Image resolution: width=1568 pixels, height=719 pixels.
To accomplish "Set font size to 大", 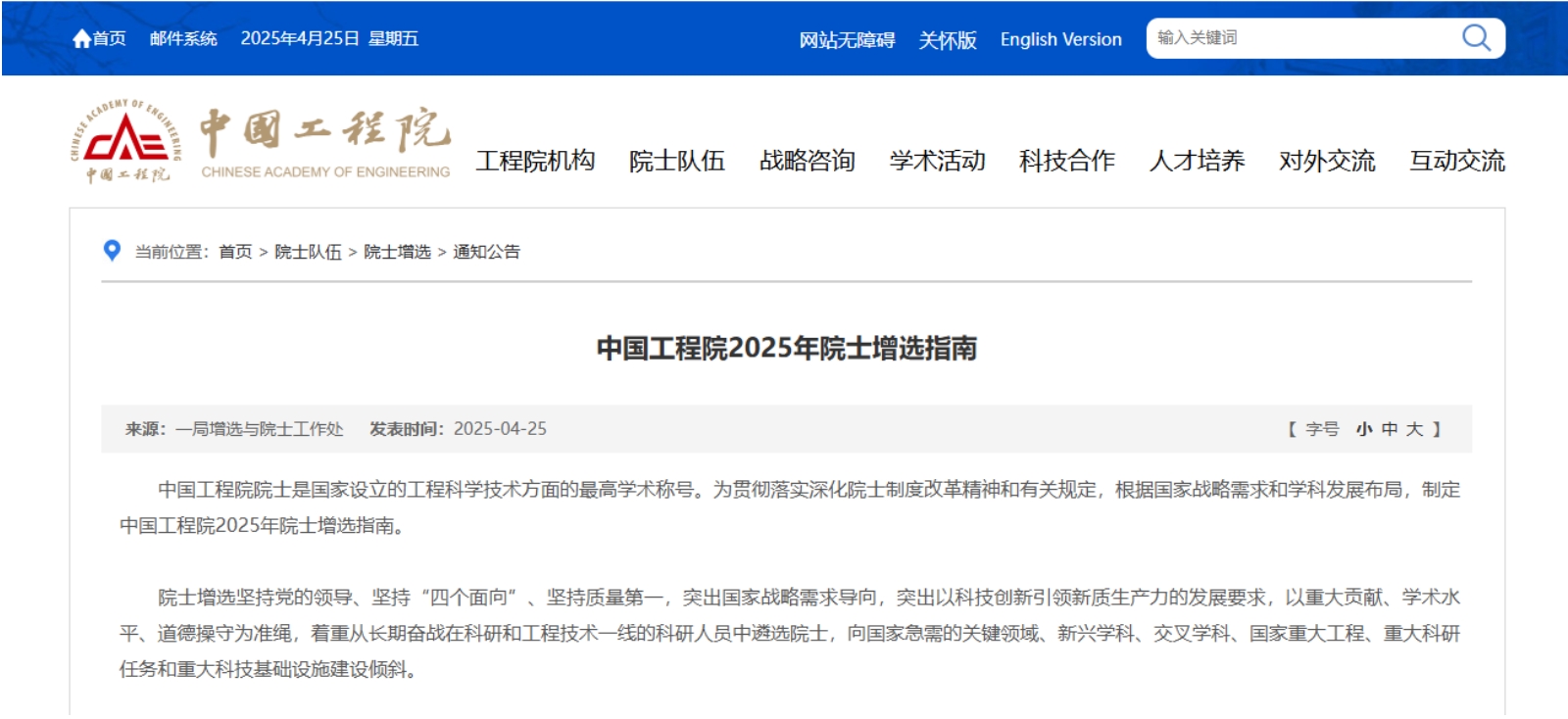I will [x=1414, y=429].
